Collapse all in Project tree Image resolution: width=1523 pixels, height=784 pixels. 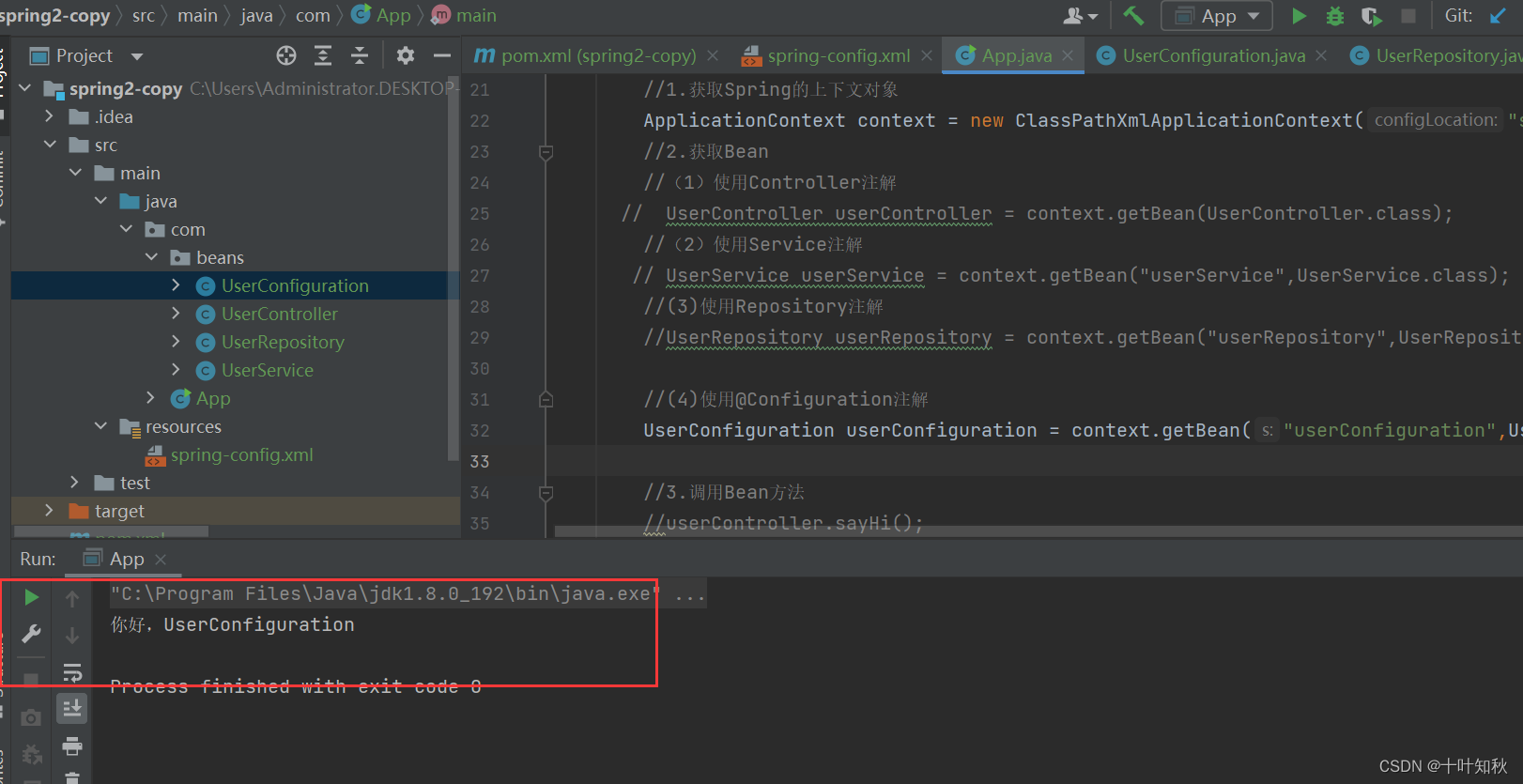coord(360,55)
